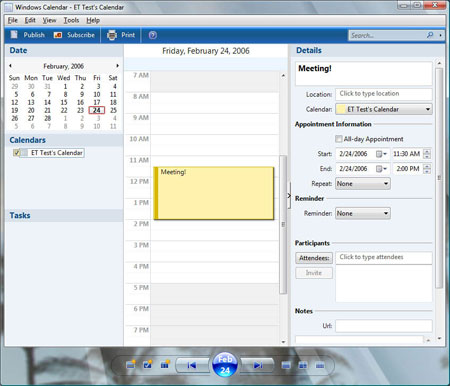Click the Tasks pane header

pos(64,215)
